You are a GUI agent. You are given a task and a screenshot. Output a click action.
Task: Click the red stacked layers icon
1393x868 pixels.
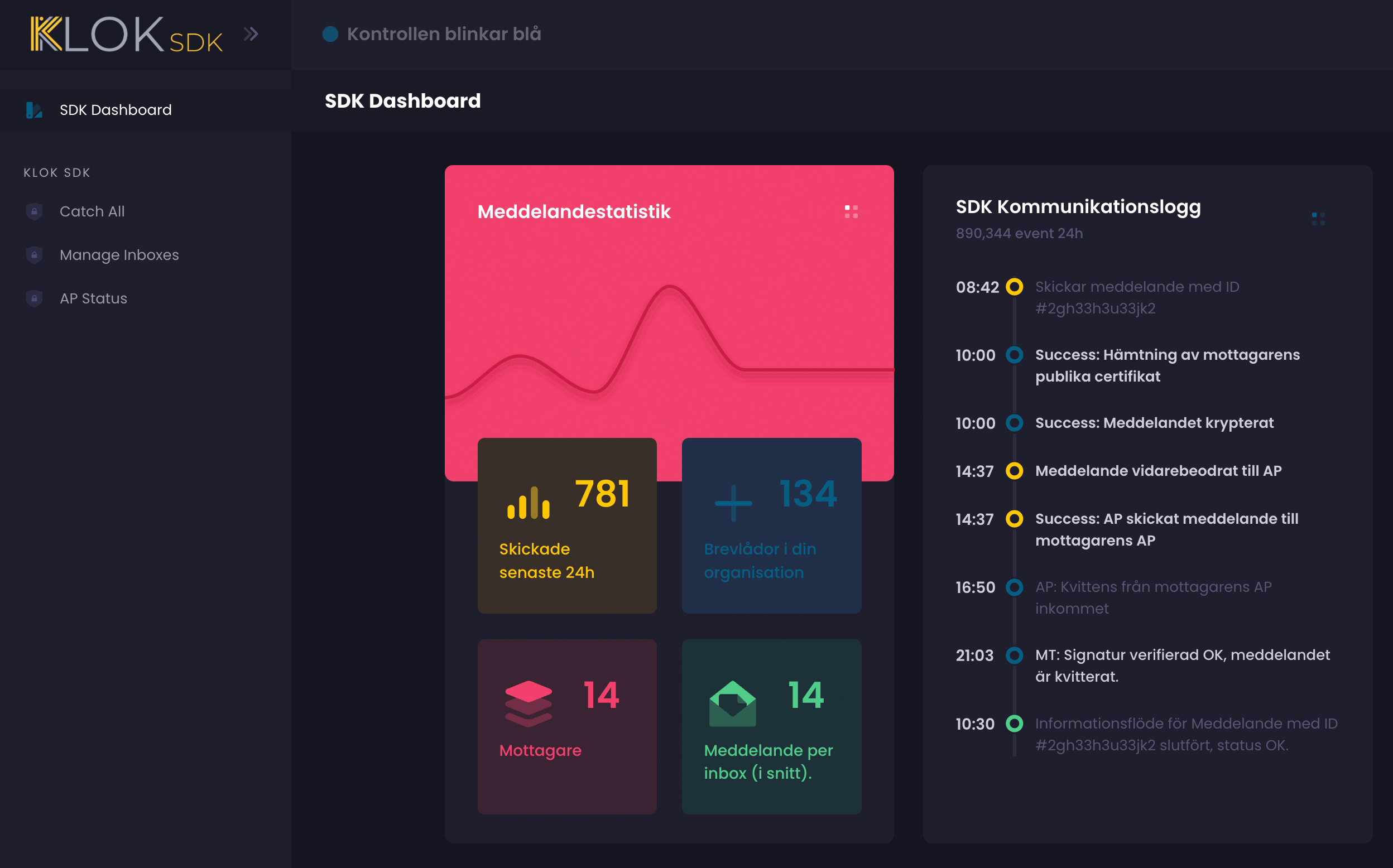click(x=529, y=703)
